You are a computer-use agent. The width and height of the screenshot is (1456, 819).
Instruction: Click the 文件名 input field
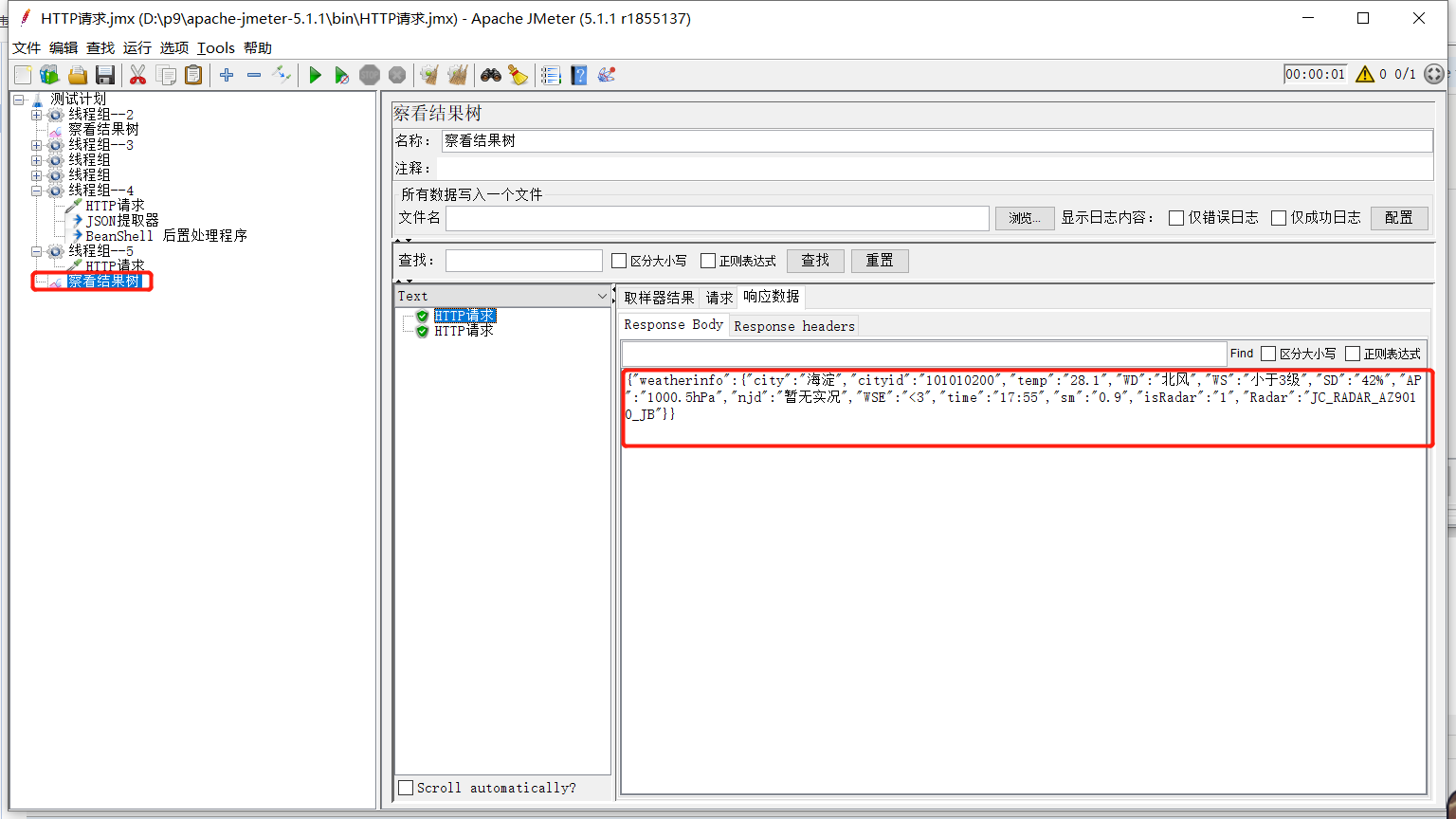point(718,218)
